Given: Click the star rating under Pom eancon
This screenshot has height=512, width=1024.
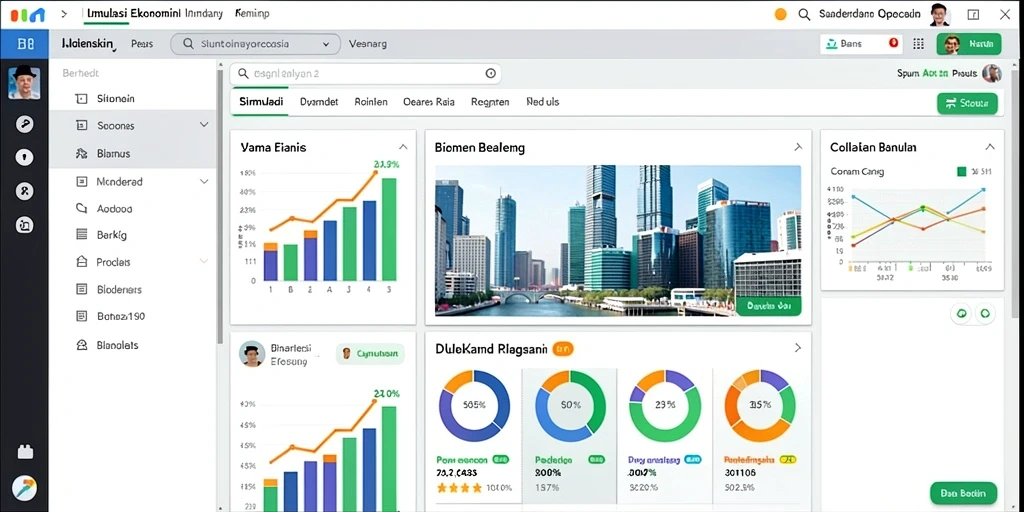Looking at the screenshot, I should [459, 488].
